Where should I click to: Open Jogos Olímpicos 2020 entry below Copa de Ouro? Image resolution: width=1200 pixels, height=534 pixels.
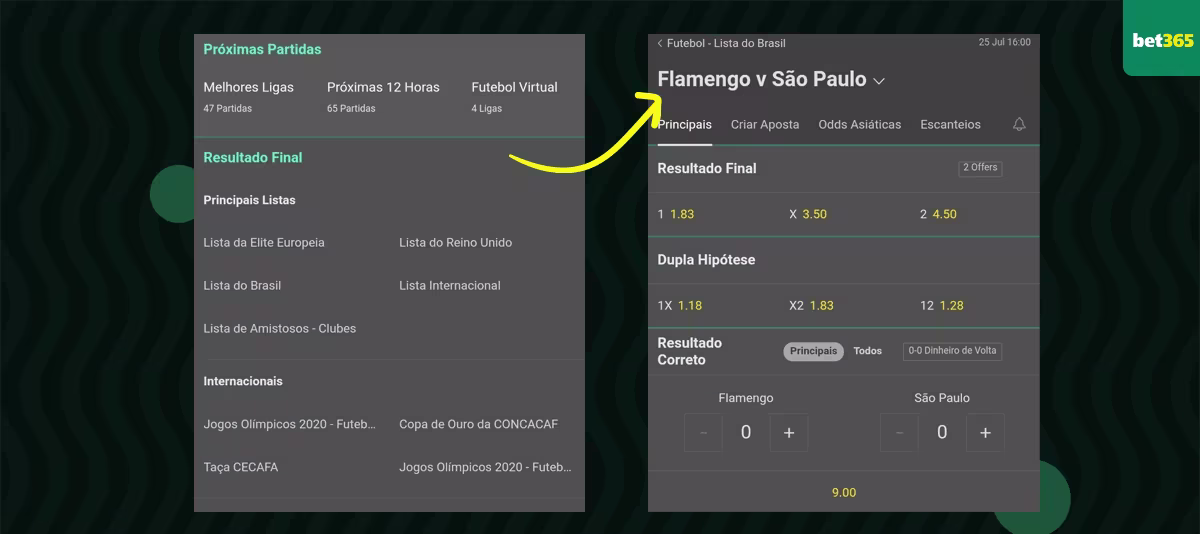485,467
